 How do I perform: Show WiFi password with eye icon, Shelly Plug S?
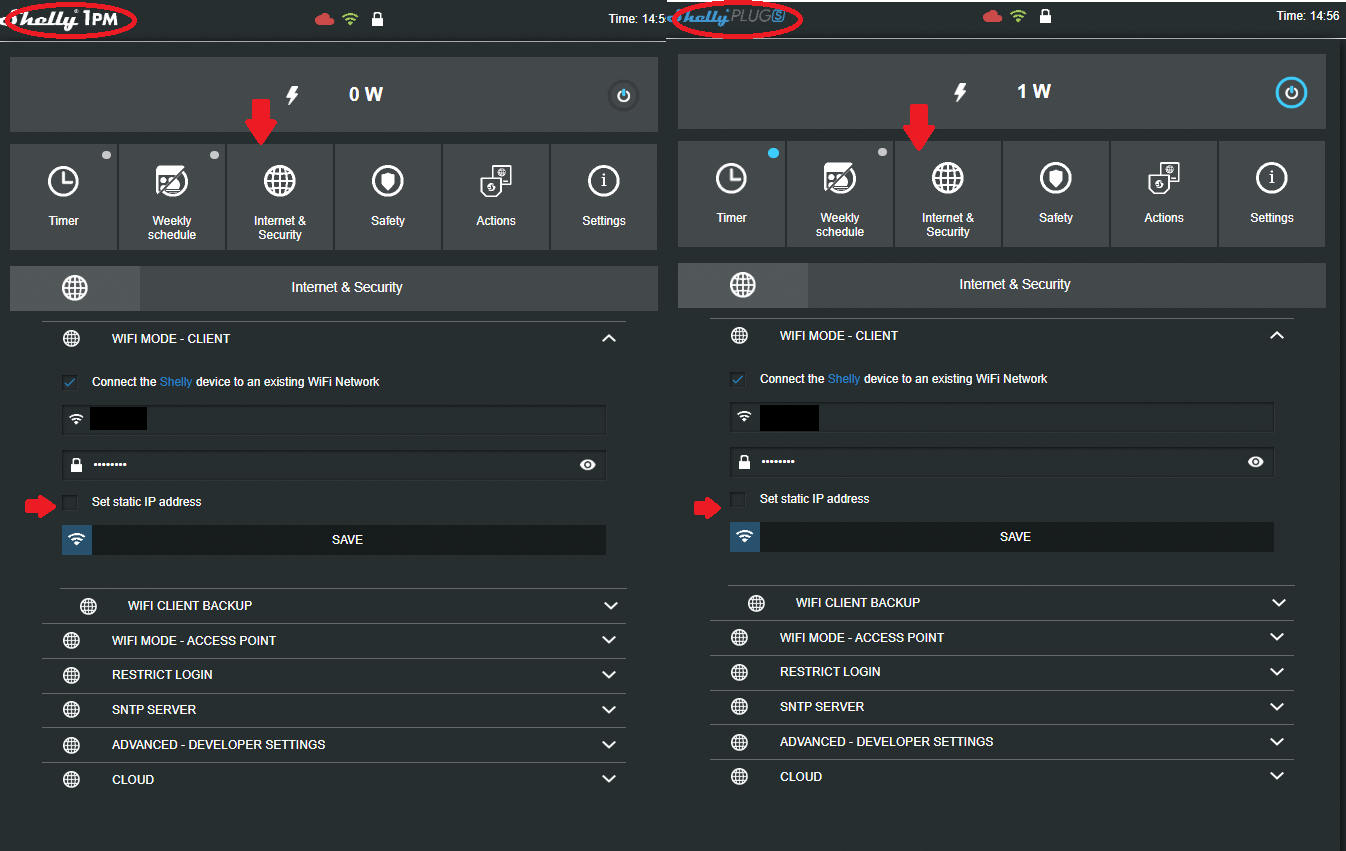pos(1256,462)
